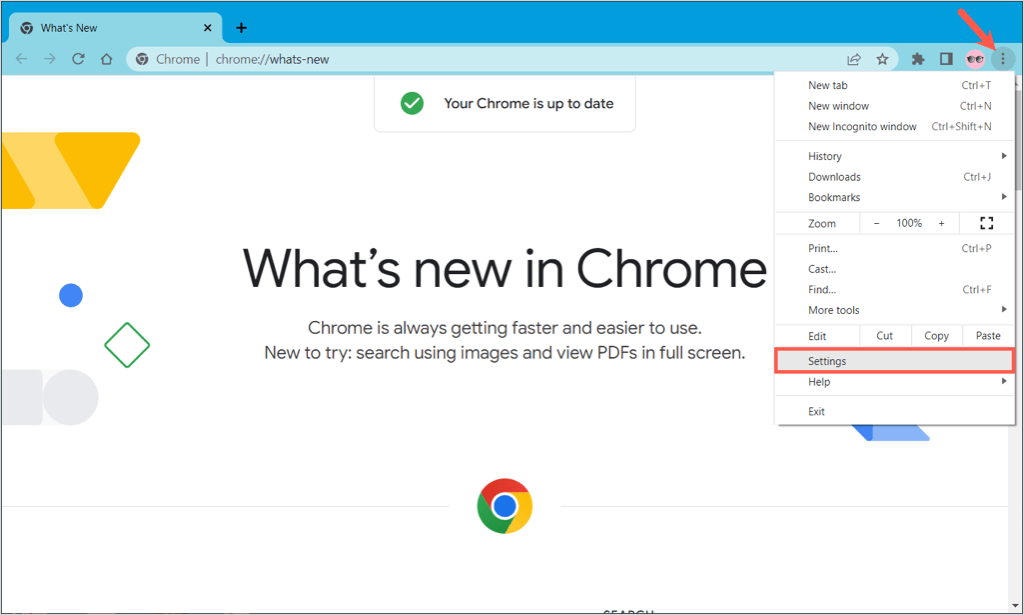Click the Paste button in Edit row
This screenshot has width=1024, height=615.
click(988, 336)
